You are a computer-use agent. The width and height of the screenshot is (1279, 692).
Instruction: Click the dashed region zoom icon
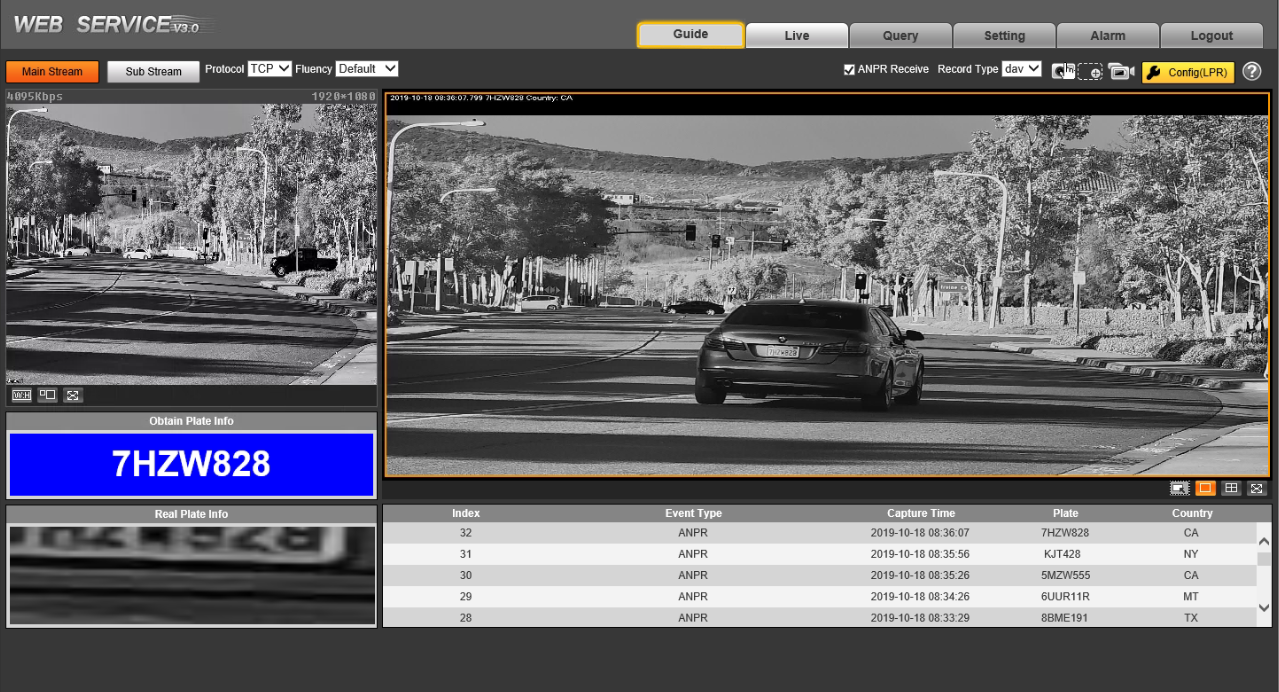[x=1090, y=72]
